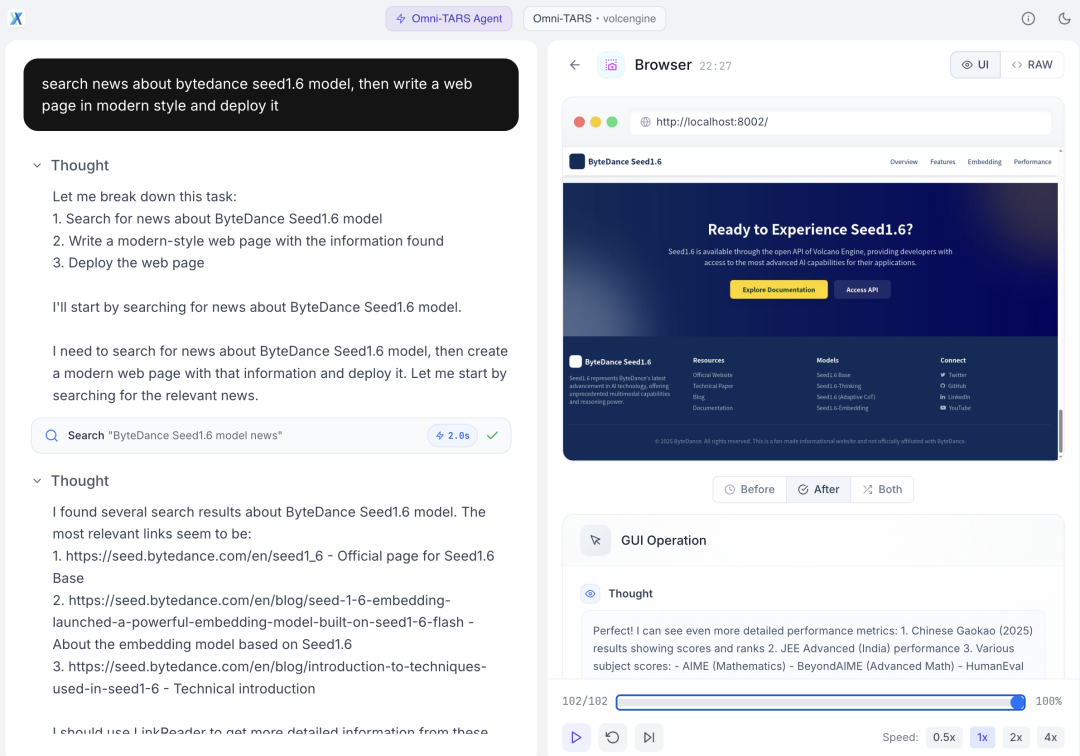1080x756 pixels.
Task: Collapse the first Thought section
Action: [x=37, y=165]
